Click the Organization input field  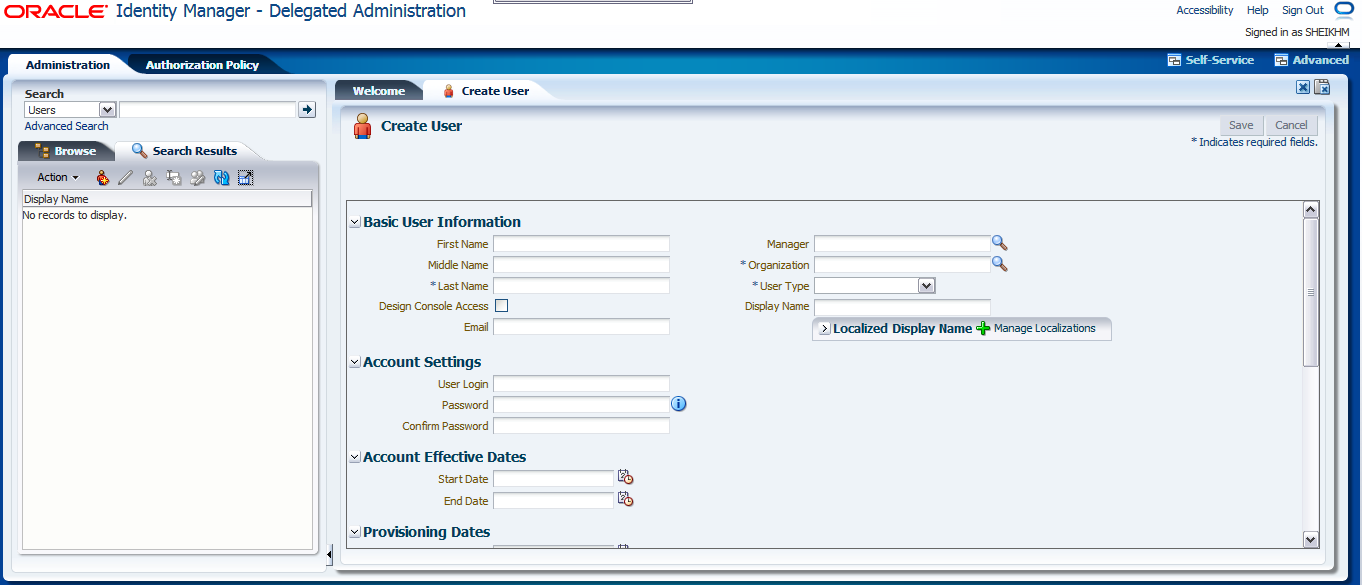click(902, 264)
